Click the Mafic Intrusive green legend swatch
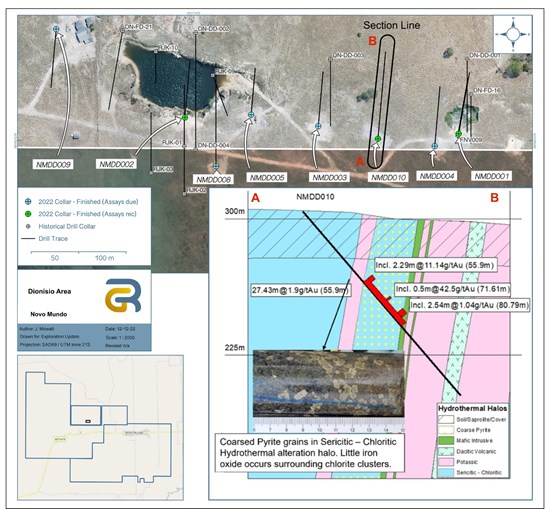 (445, 441)
